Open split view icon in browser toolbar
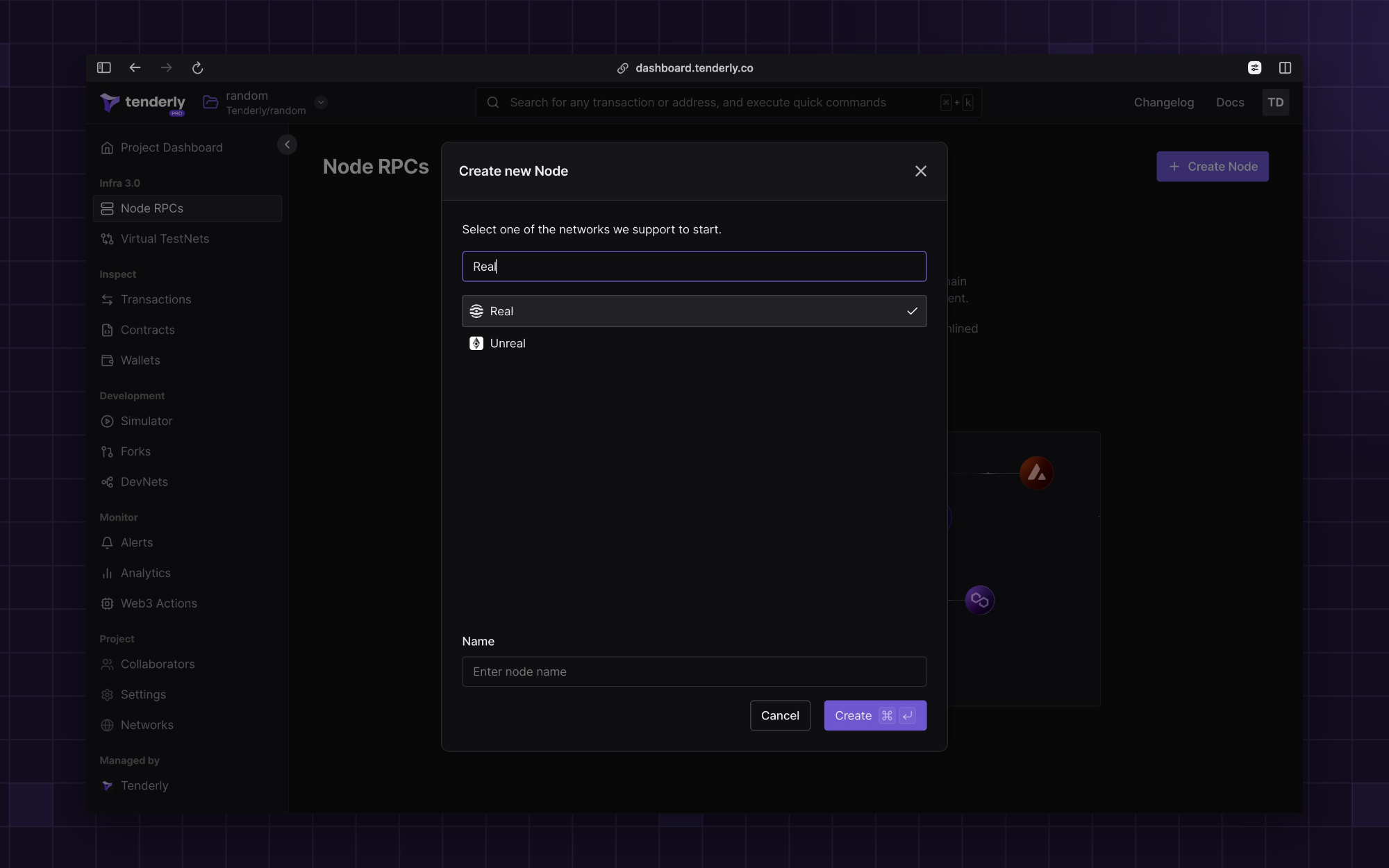The image size is (1389, 868). (1285, 67)
